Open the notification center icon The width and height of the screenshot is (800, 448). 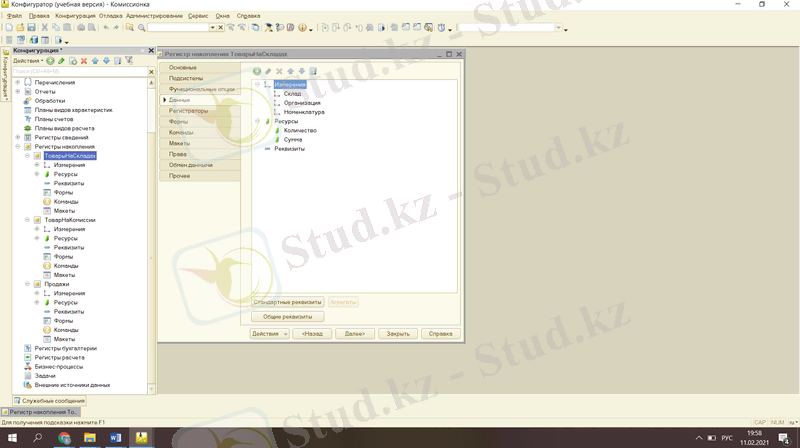tap(784, 438)
